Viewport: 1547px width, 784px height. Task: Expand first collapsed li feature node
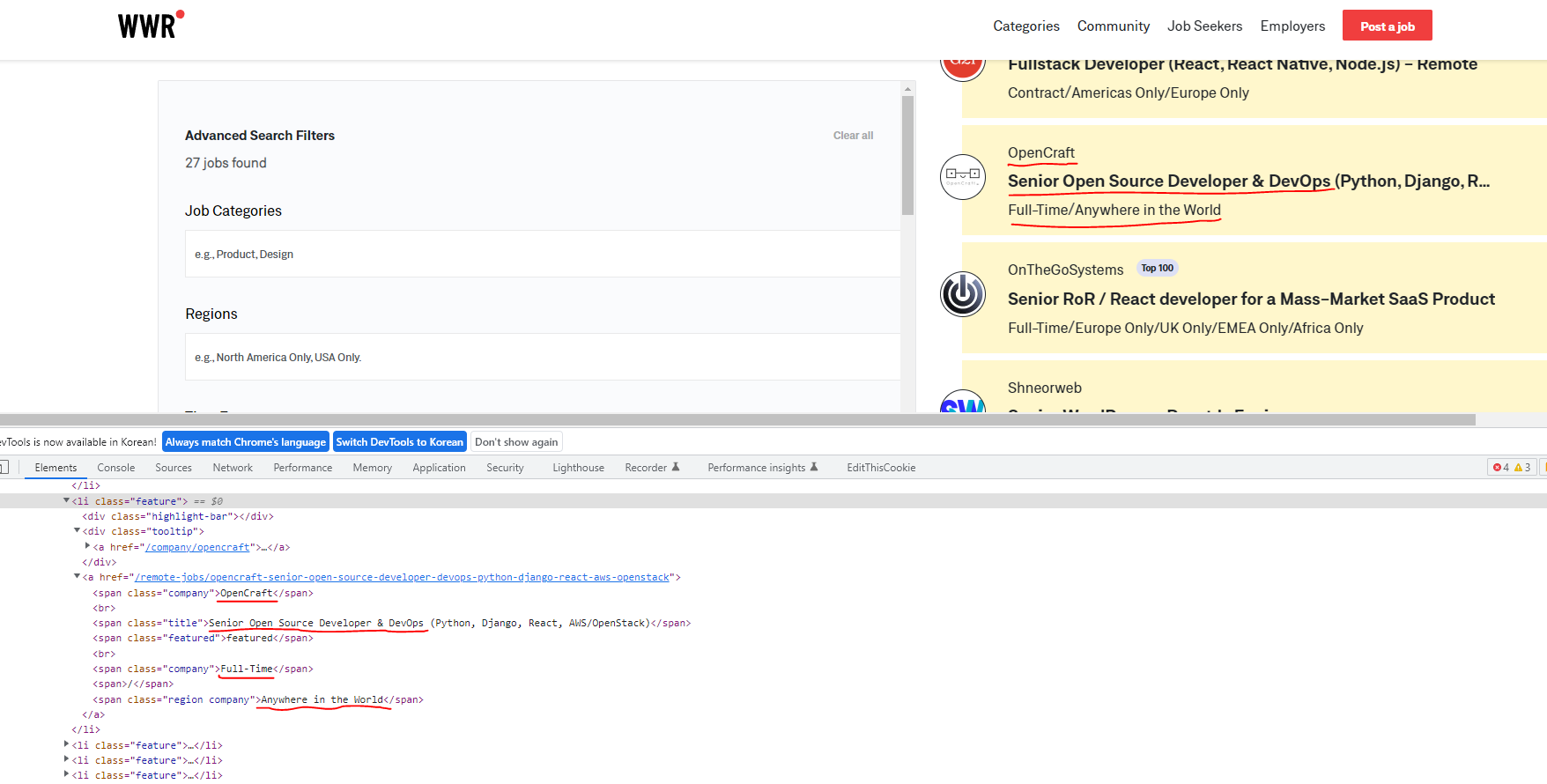coord(66,744)
